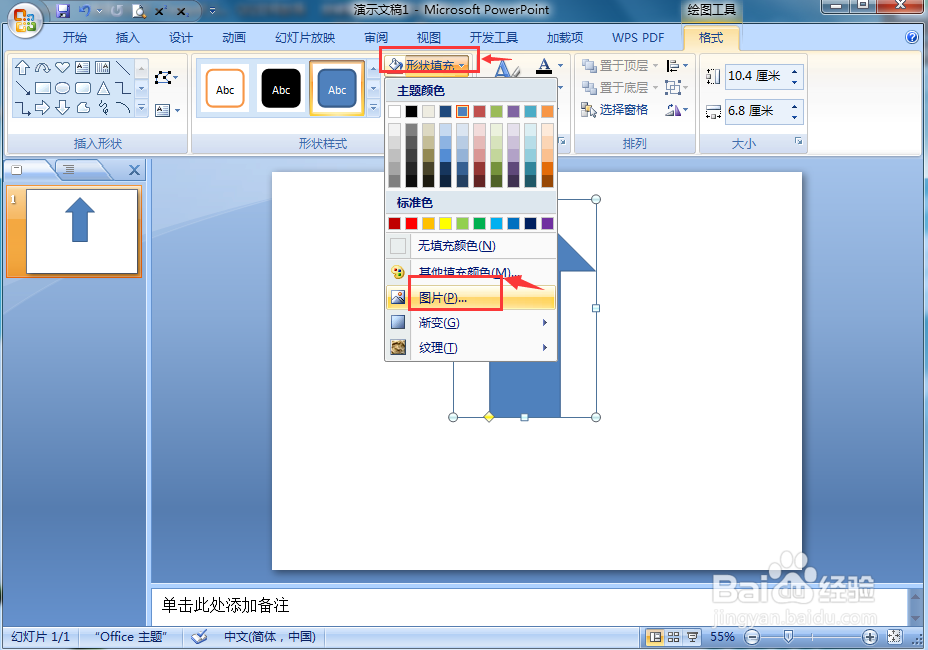
Task: Open the Home (开始) tab
Action: [75, 38]
